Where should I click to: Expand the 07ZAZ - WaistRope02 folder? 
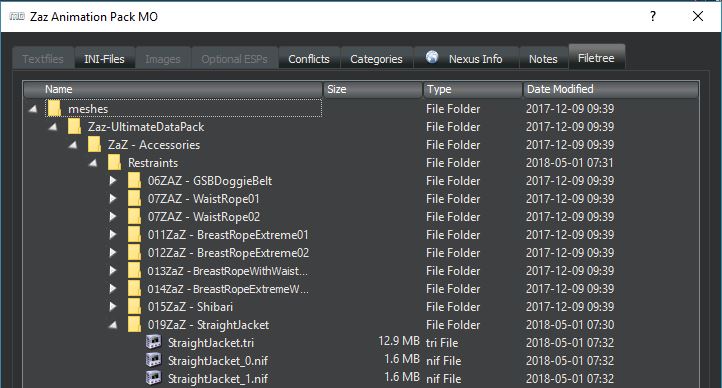[x=113, y=216]
